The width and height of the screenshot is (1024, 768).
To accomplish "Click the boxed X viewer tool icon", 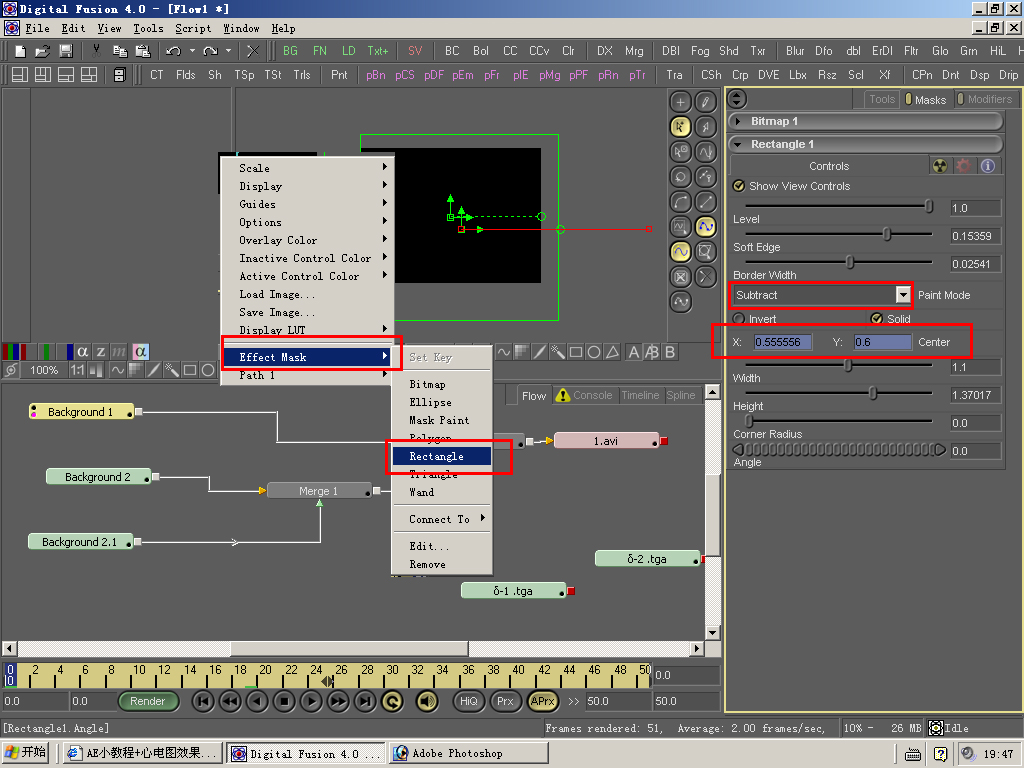I will (680, 277).
